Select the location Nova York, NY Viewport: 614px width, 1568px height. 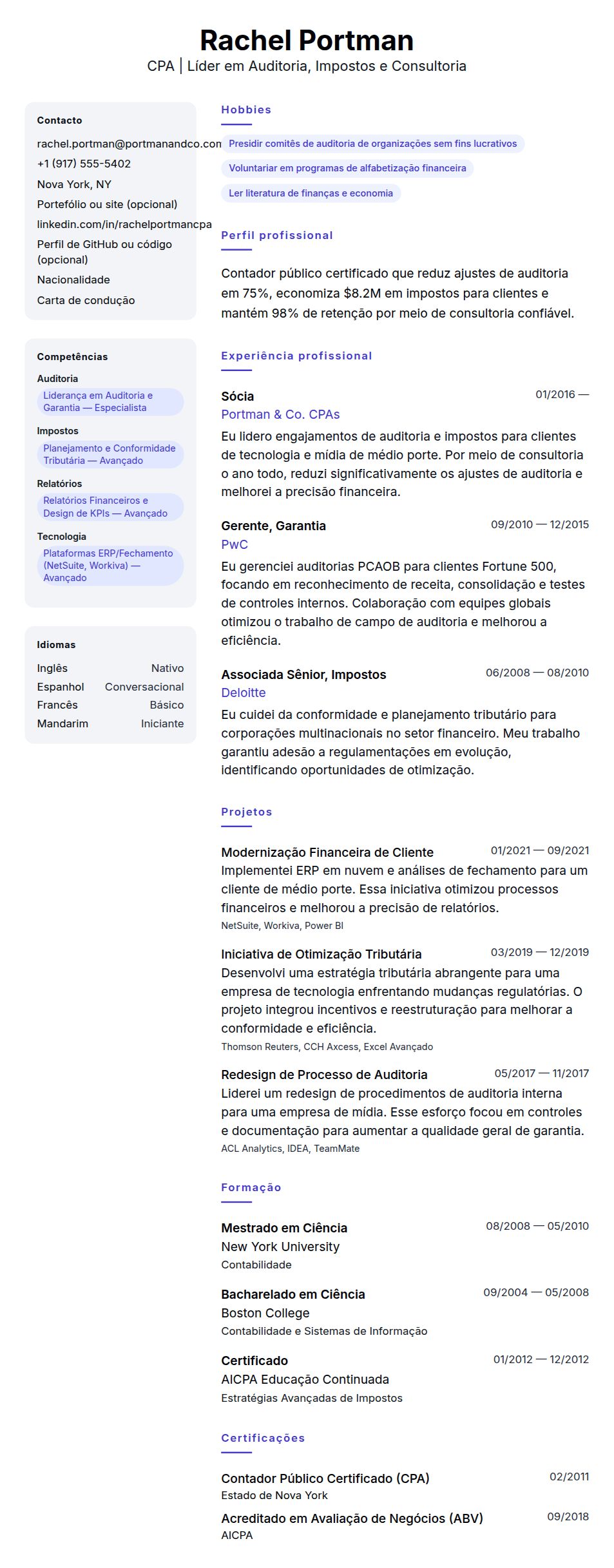(x=74, y=184)
